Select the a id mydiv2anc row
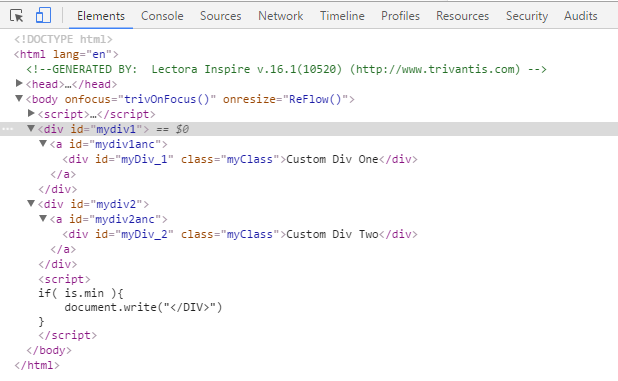Viewport: 618px width, 381px height. tap(109, 219)
